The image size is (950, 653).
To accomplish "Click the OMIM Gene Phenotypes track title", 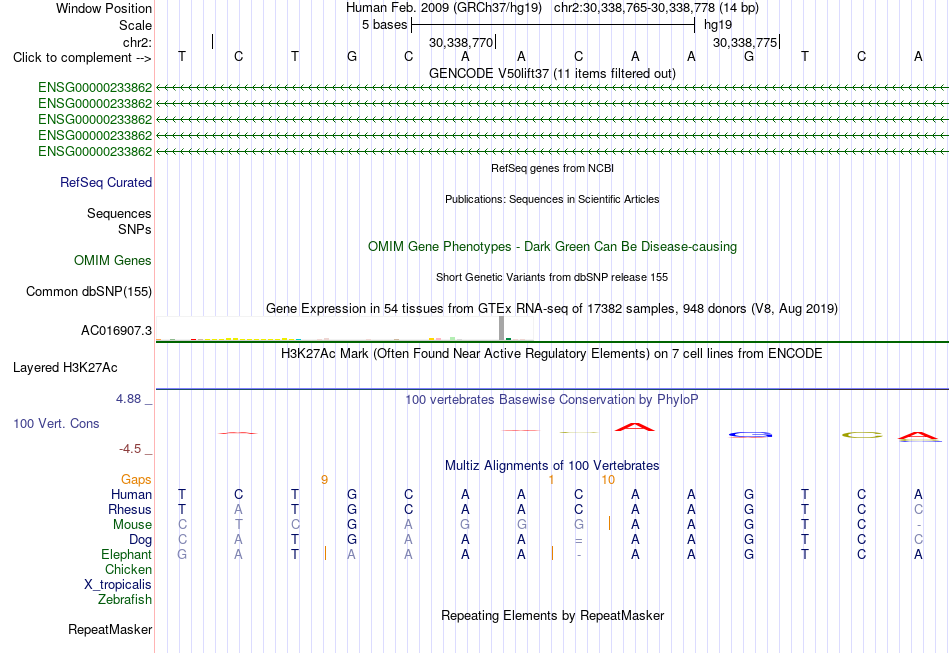I will tap(552, 247).
